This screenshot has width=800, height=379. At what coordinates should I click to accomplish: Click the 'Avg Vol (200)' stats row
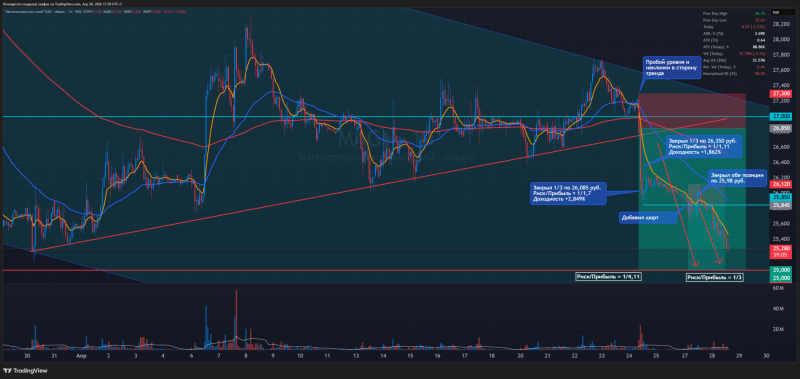click(734, 60)
